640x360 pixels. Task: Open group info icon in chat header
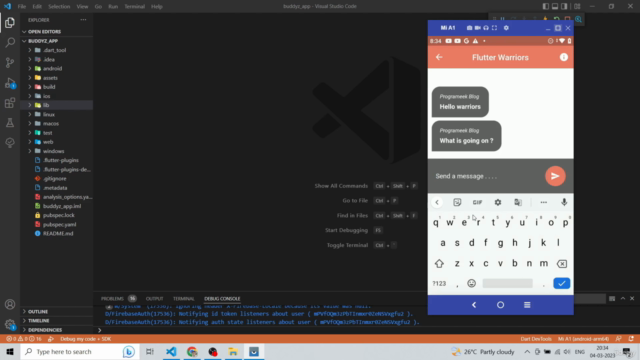pyautogui.click(x=564, y=58)
